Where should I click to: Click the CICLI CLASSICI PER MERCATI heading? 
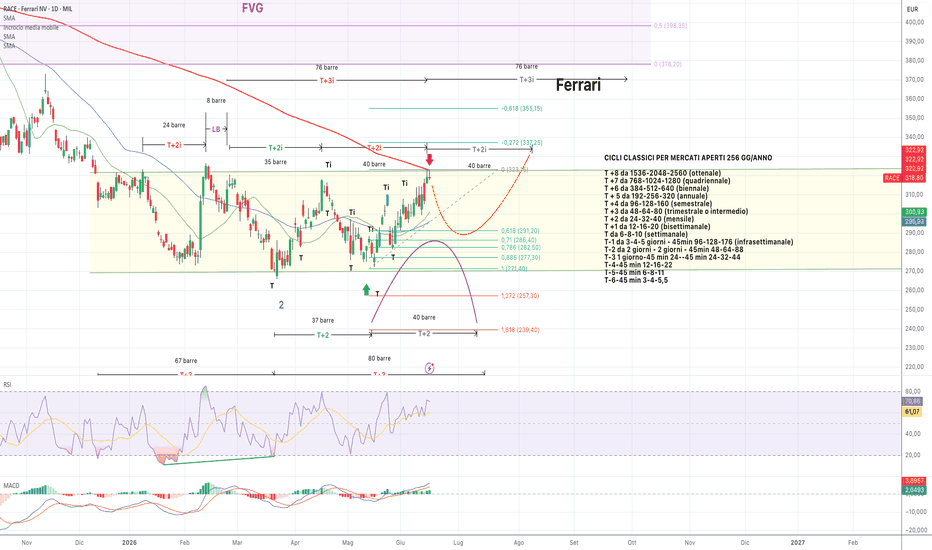[688, 158]
